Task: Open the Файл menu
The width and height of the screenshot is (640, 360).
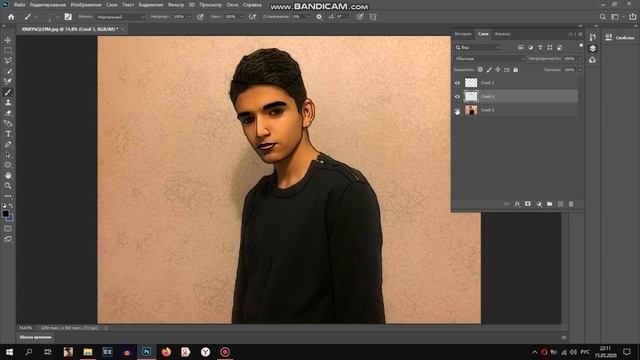Action: pyautogui.click(x=19, y=5)
